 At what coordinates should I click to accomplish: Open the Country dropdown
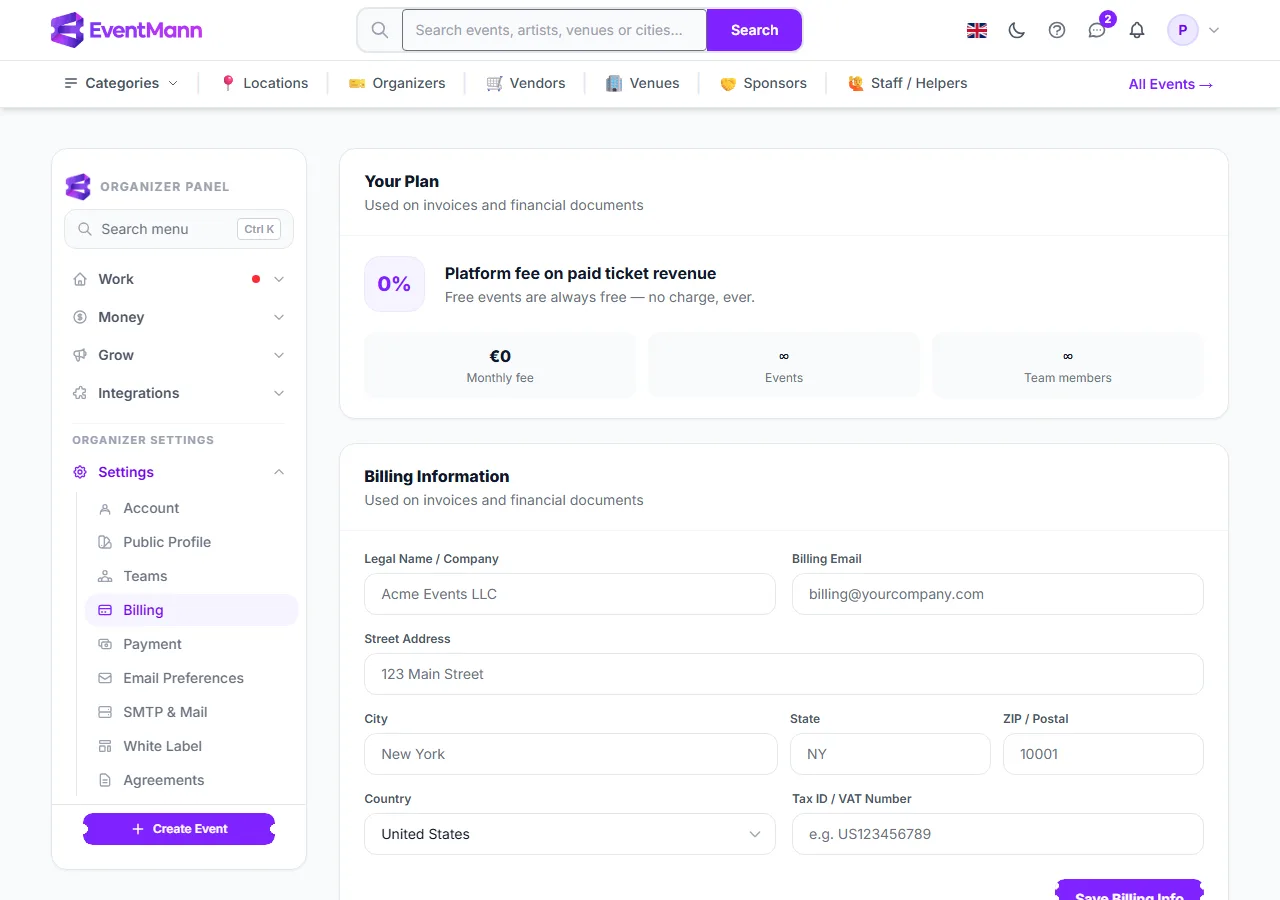click(x=570, y=834)
